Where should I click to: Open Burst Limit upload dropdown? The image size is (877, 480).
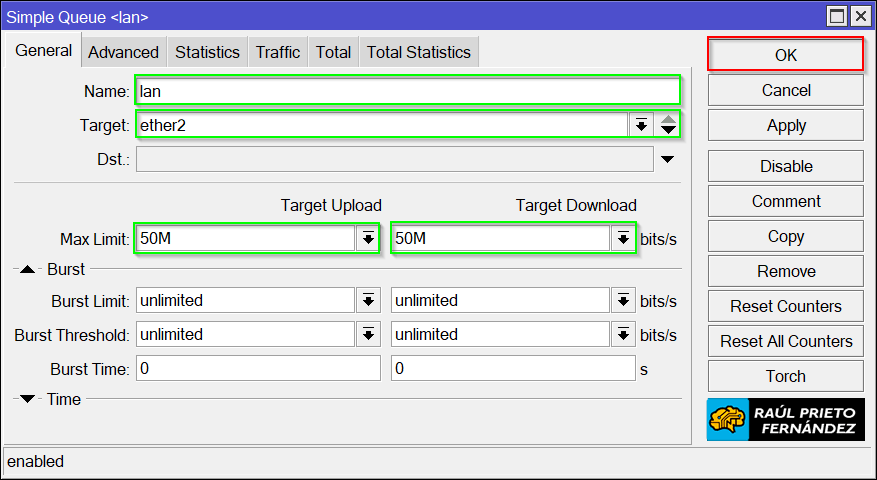(368, 300)
